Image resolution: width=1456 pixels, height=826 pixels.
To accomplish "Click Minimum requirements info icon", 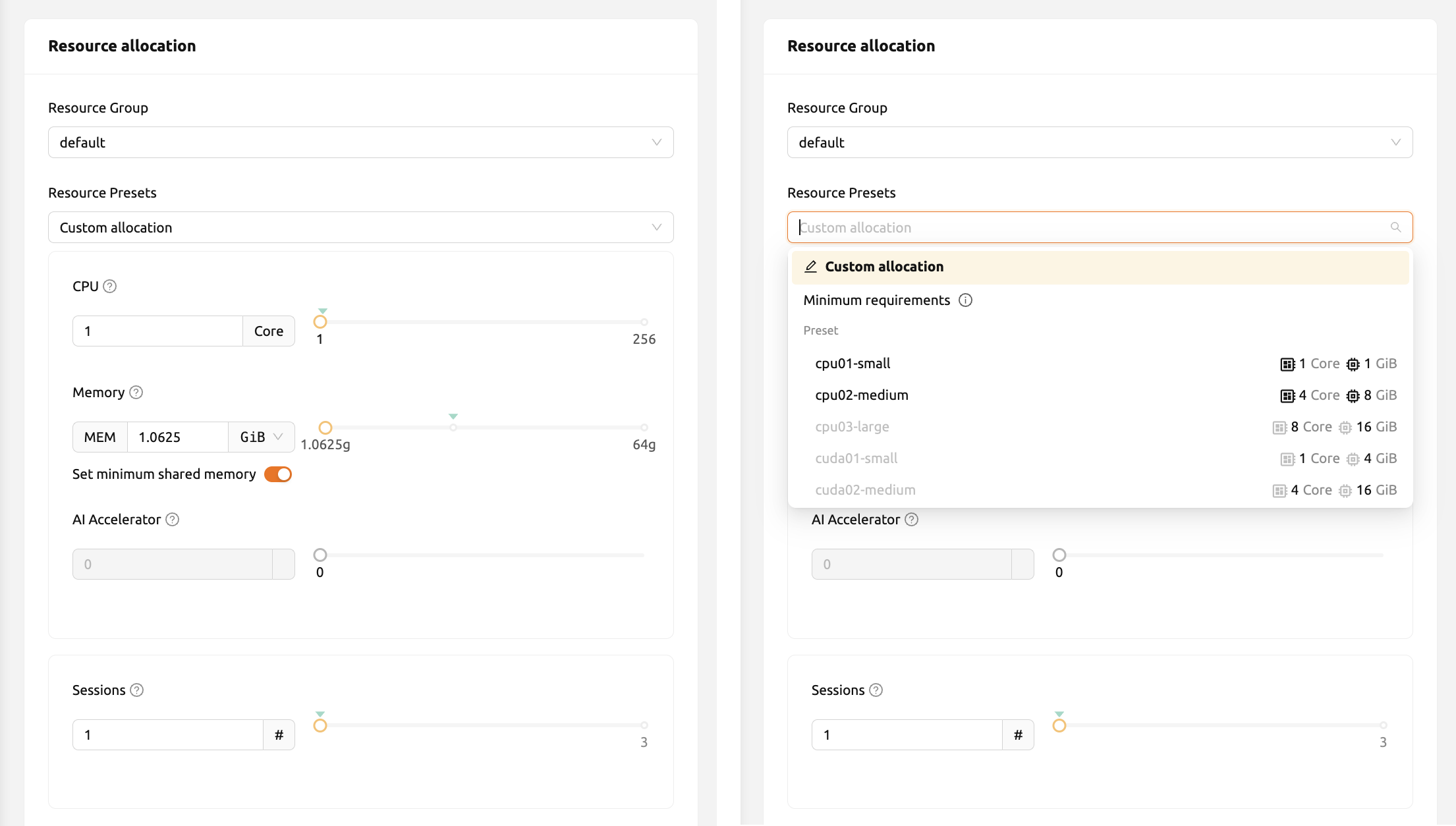I will tap(965, 300).
